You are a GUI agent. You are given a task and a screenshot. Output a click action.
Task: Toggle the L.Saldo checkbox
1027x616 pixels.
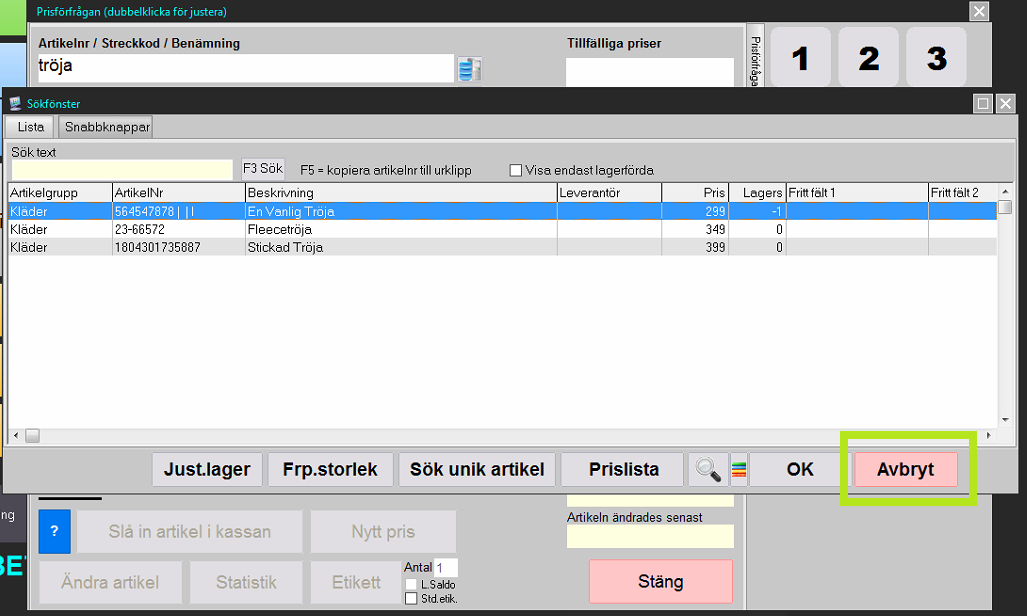coord(411,584)
